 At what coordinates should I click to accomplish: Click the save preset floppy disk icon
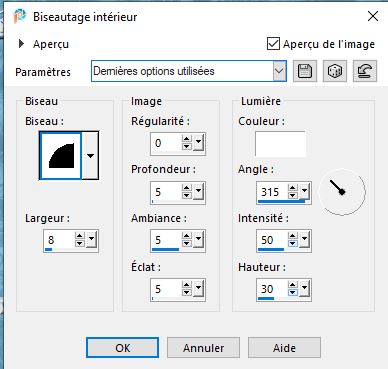(305, 71)
